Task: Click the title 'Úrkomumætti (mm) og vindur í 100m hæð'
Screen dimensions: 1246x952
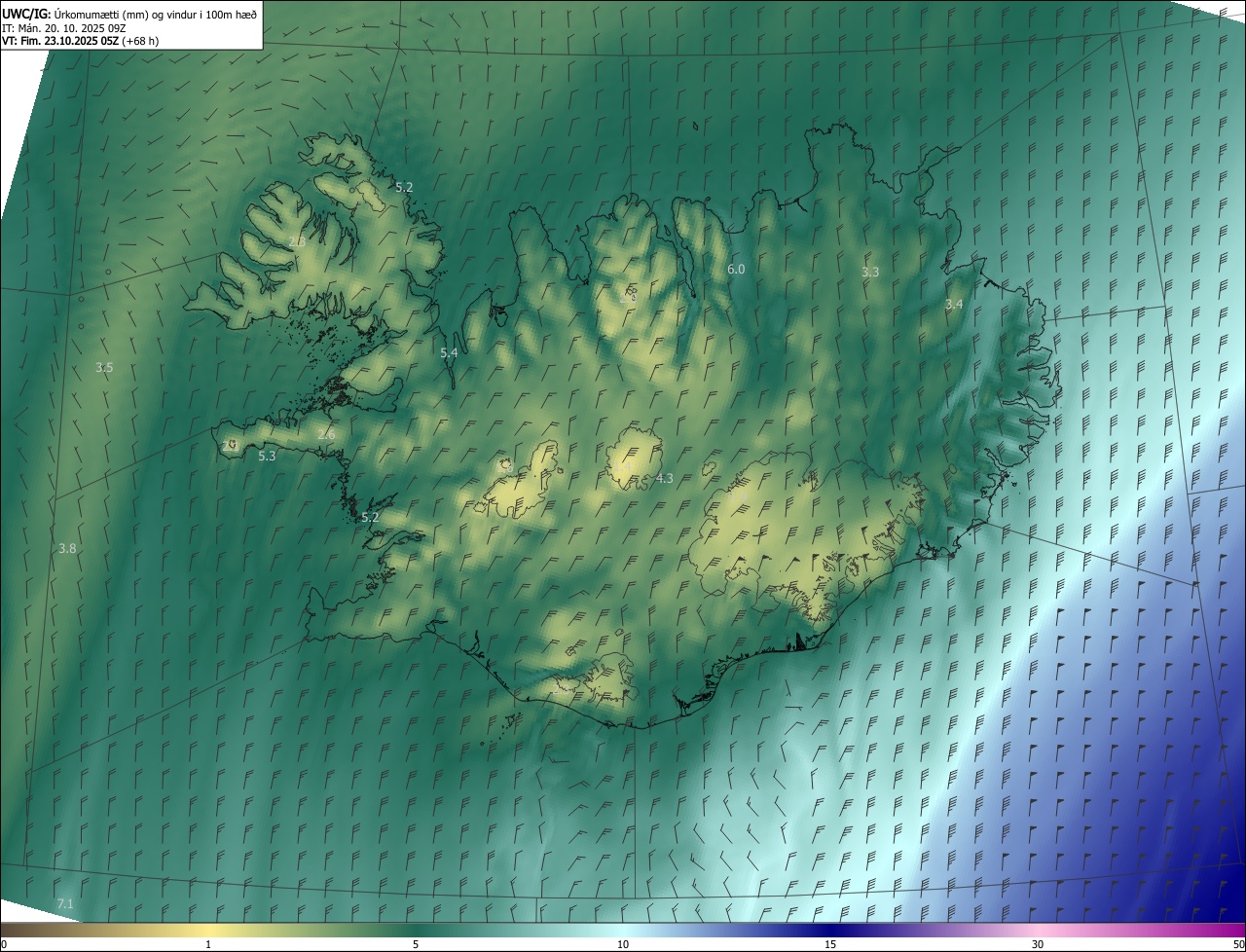Action: (x=155, y=13)
